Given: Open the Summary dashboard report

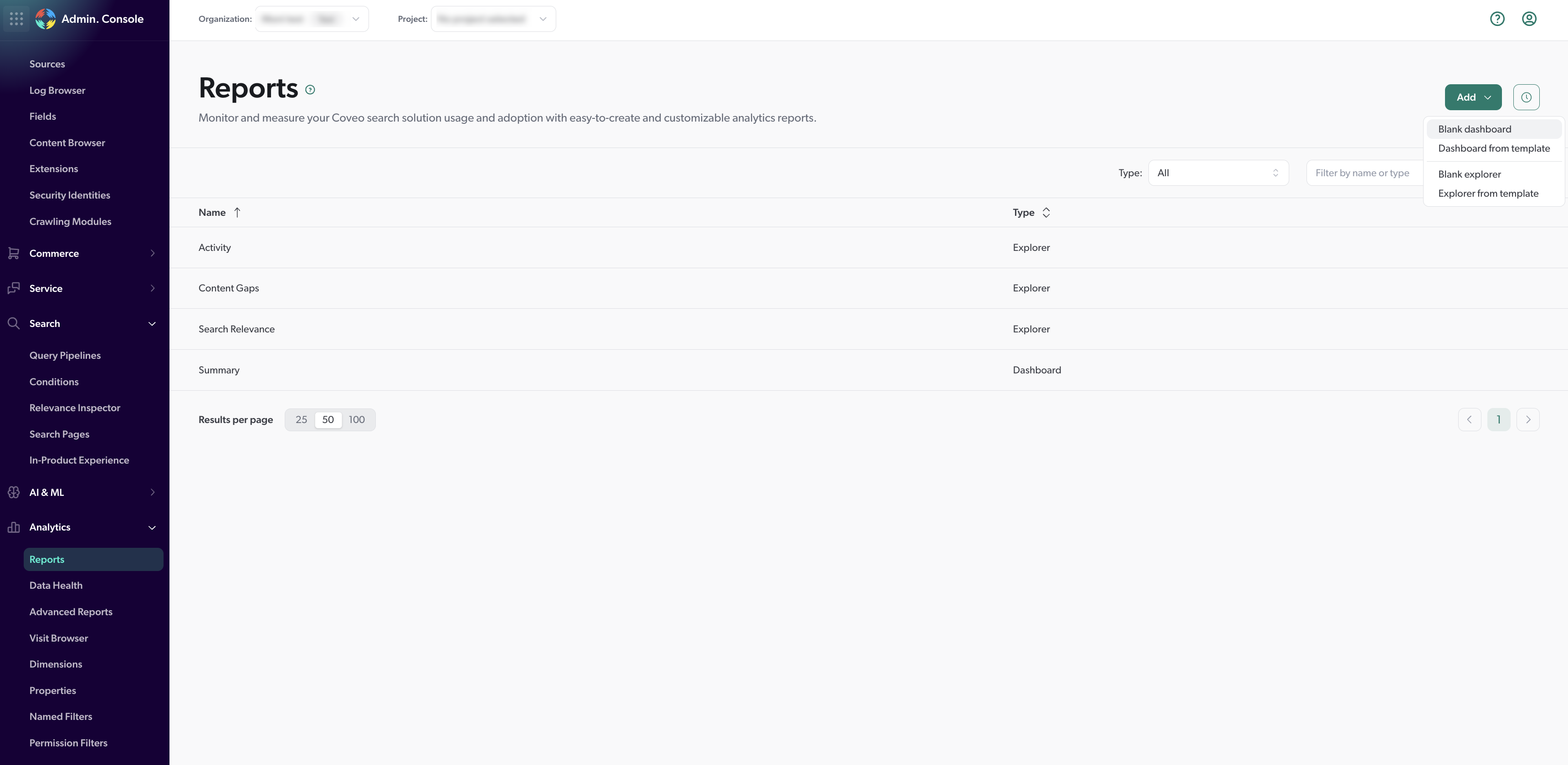Looking at the screenshot, I should click(219, 369).
